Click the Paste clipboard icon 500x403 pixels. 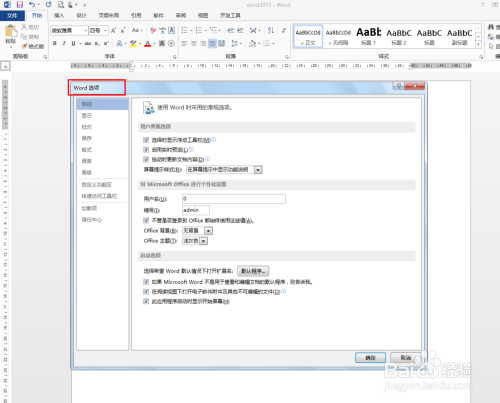click(11, 31)
